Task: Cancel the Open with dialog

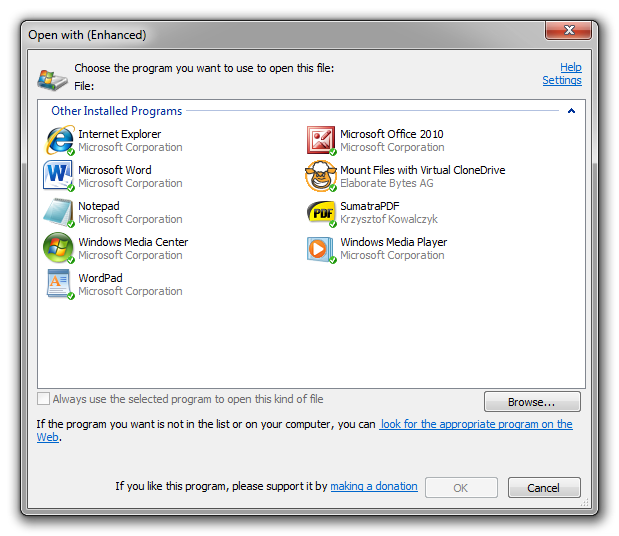Action: pos(544,488)
